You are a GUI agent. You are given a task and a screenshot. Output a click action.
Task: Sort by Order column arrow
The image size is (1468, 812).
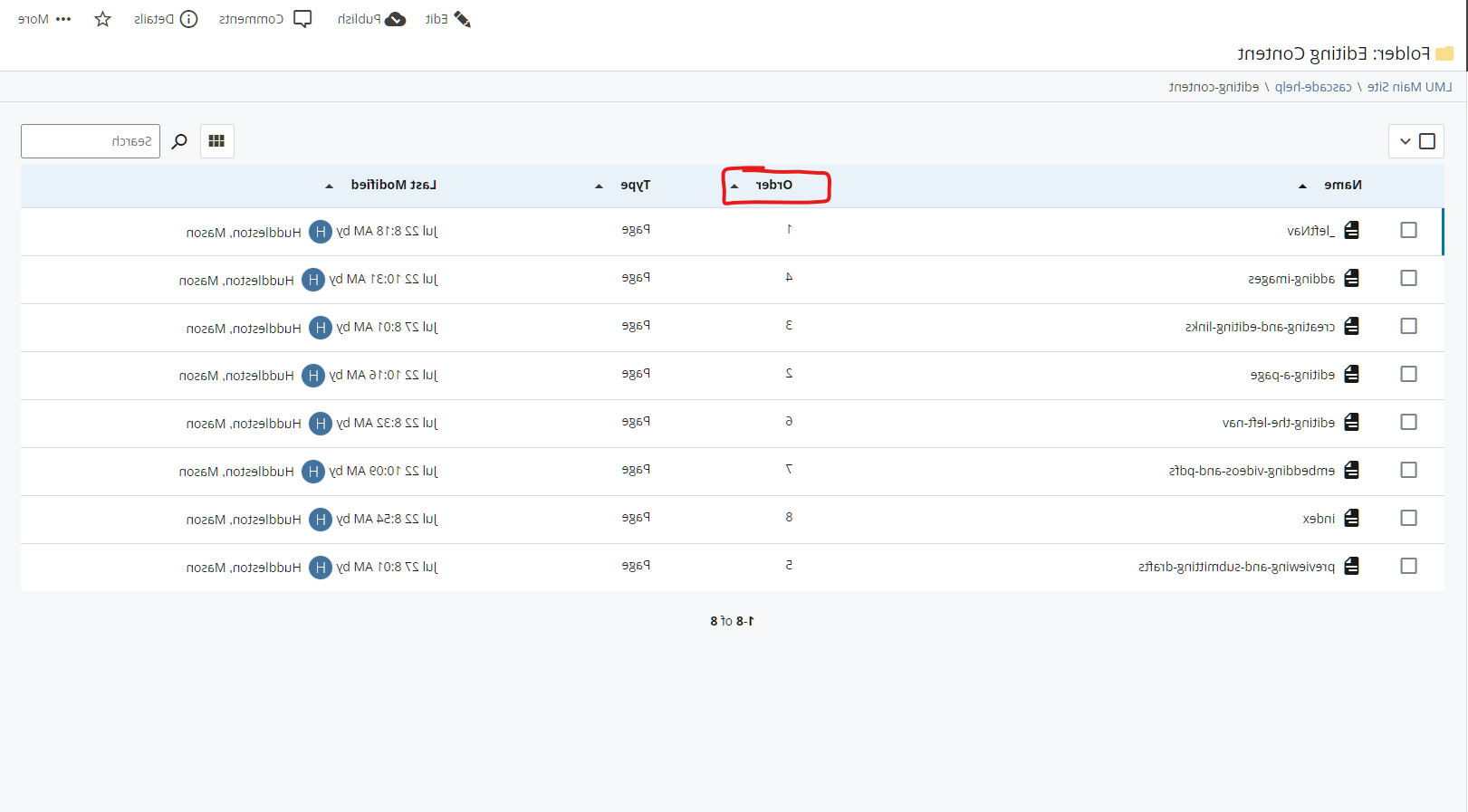click(734, 186)
